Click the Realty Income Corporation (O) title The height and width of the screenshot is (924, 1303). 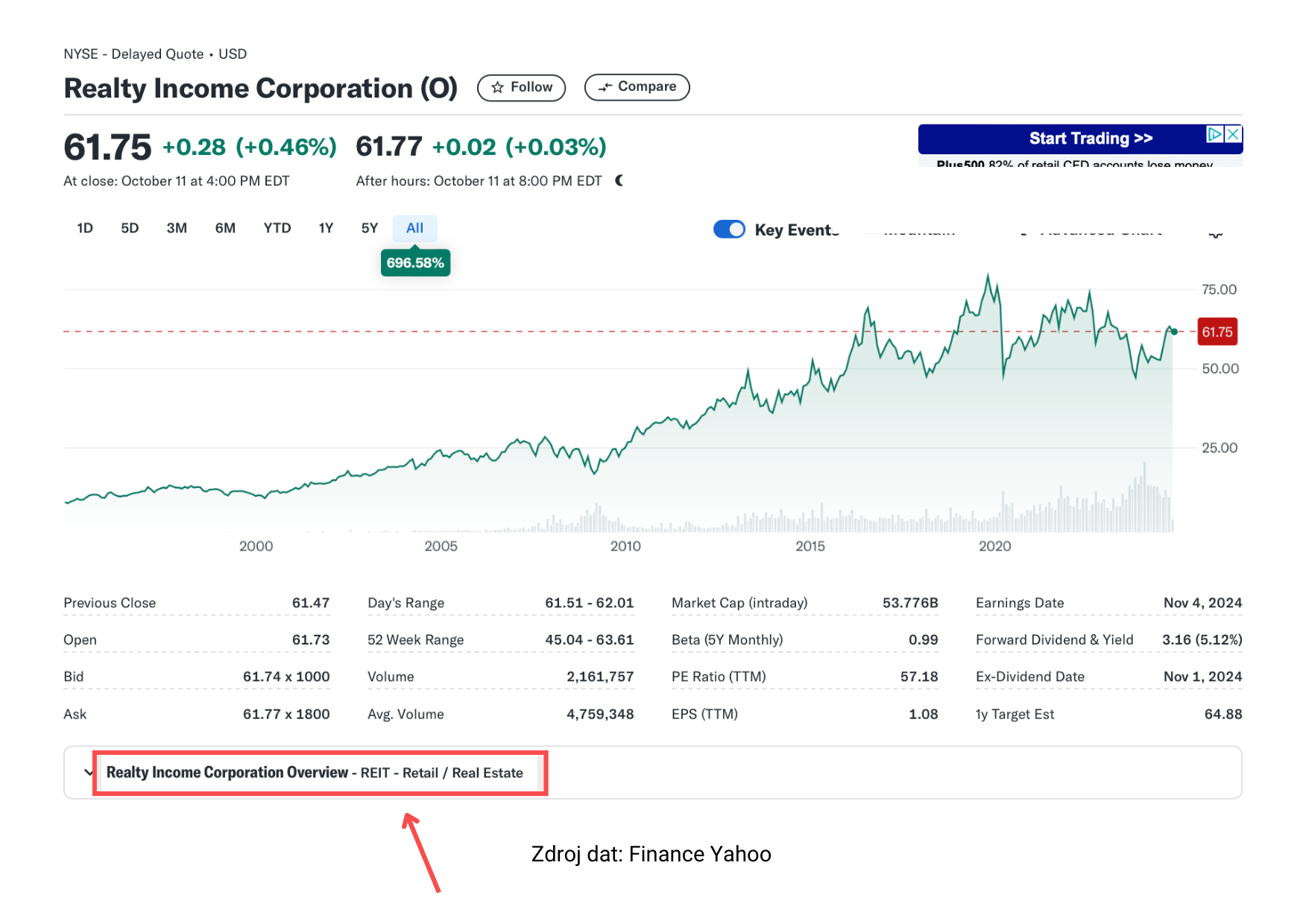point(261,88)
